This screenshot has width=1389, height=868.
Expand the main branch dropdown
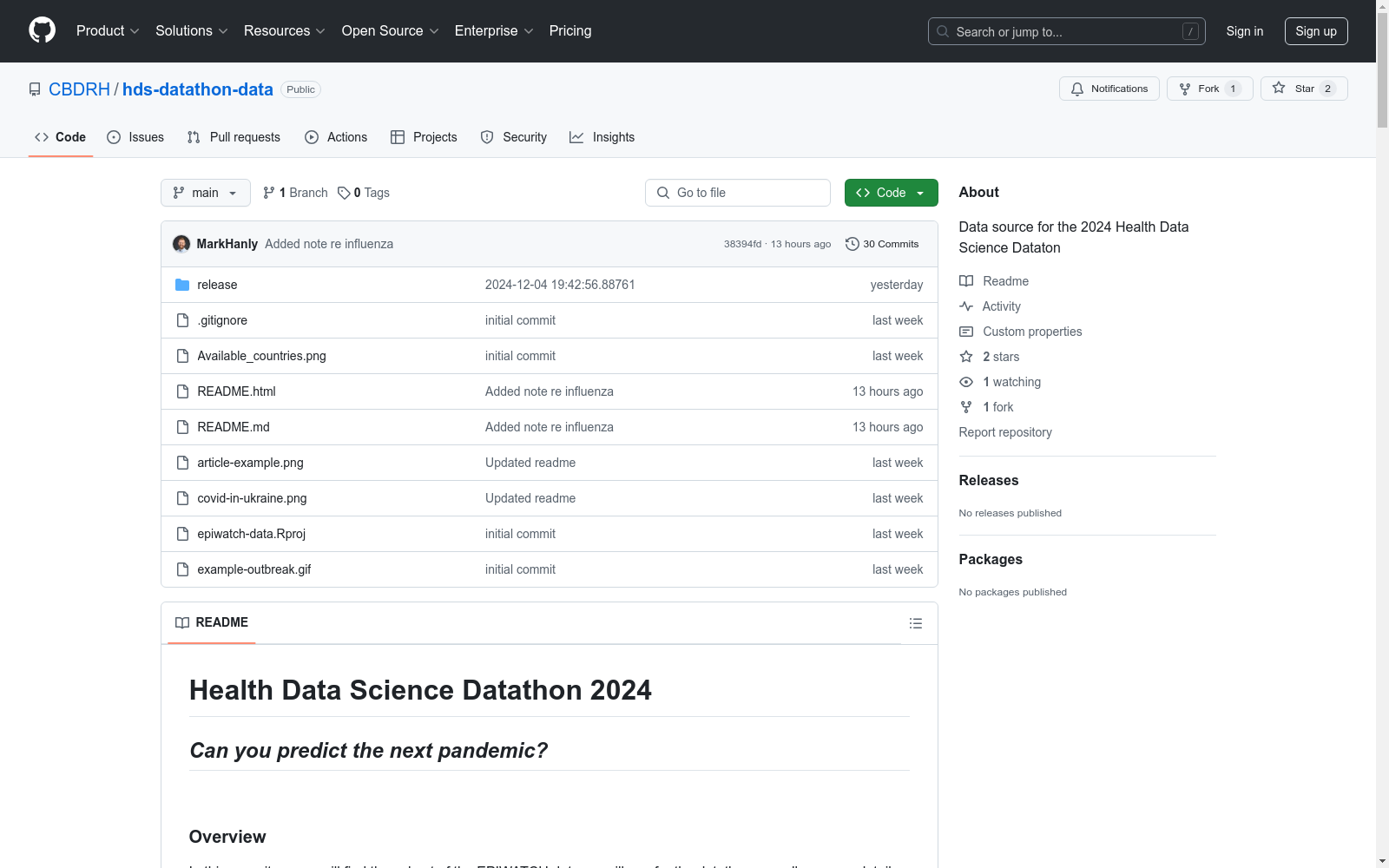point(205,193)
